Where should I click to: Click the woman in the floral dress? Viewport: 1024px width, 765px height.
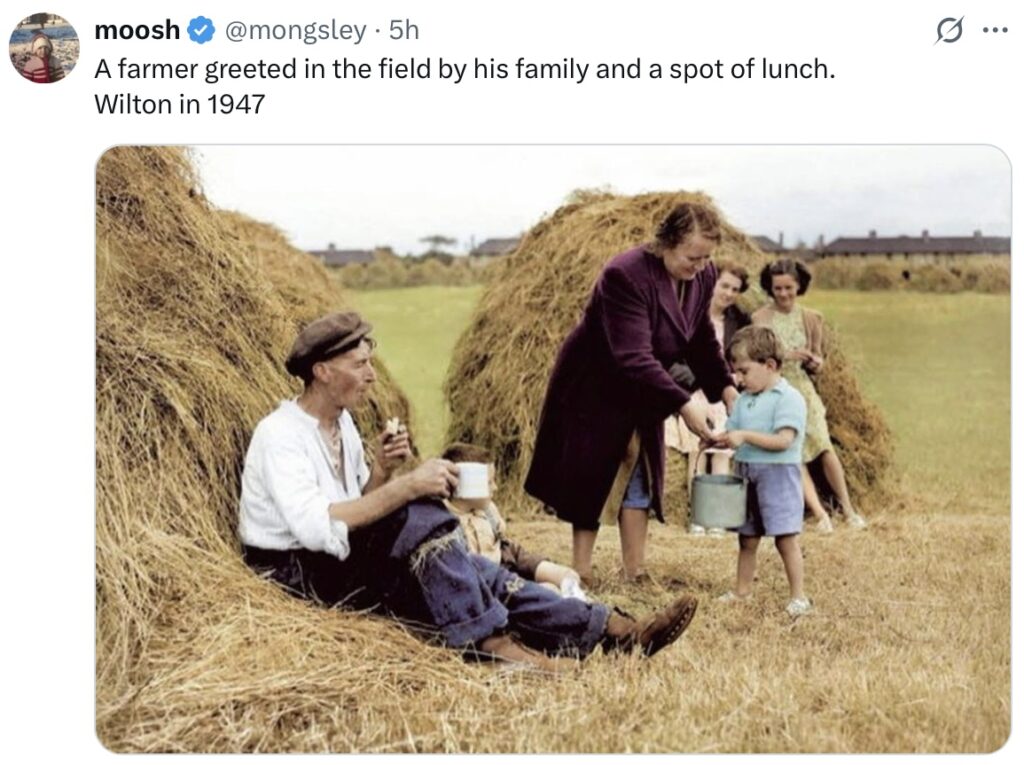tap(800, 385)
